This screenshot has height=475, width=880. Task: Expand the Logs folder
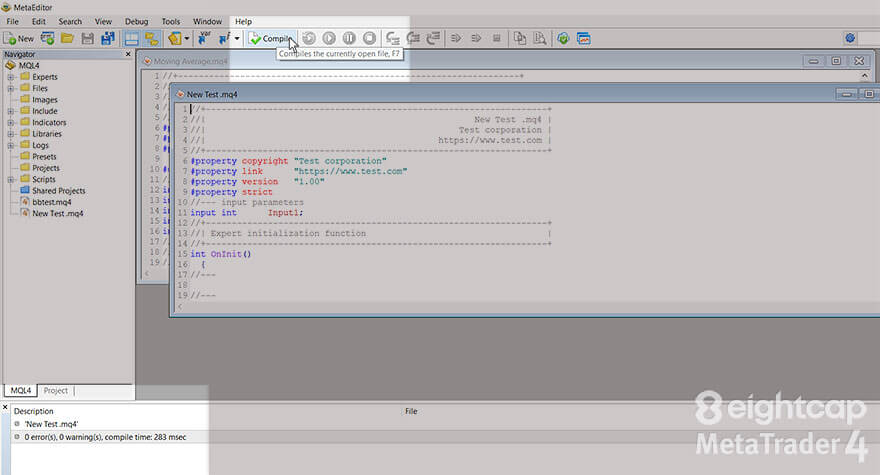tap(11, 145)
